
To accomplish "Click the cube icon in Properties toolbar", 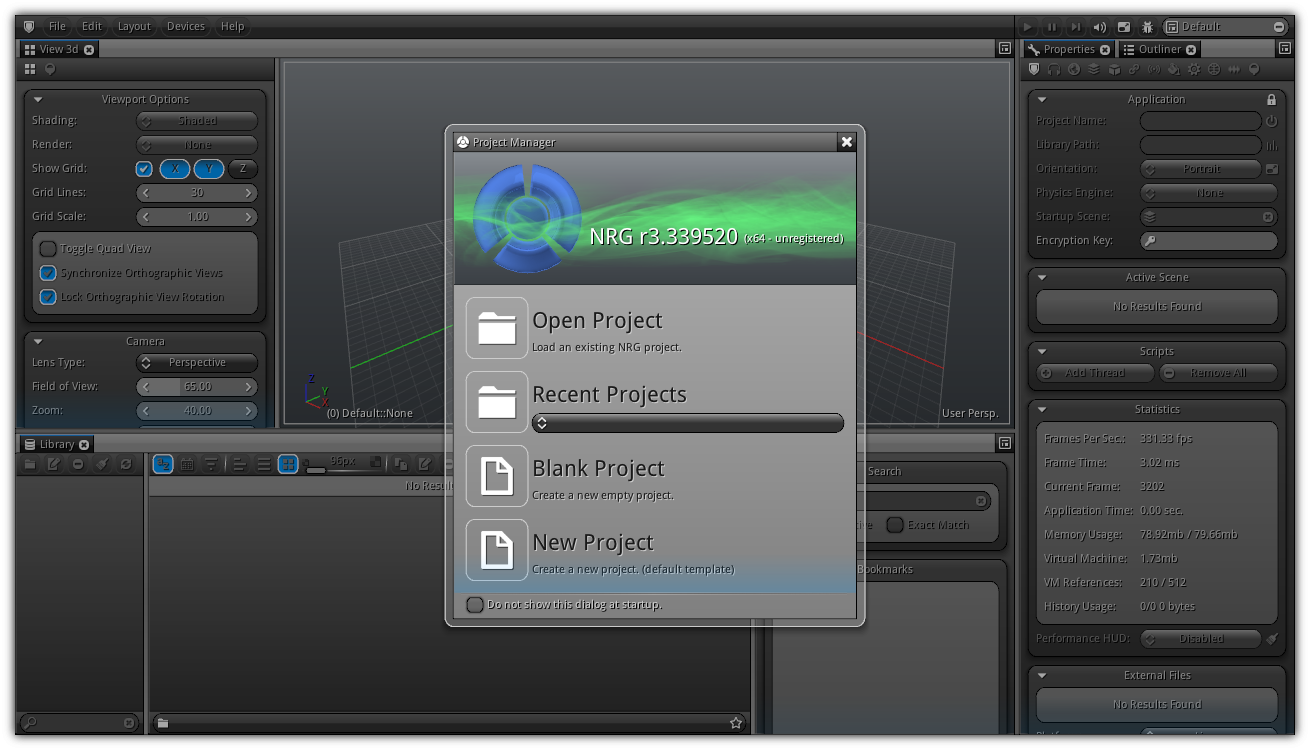I will 1114,70.
